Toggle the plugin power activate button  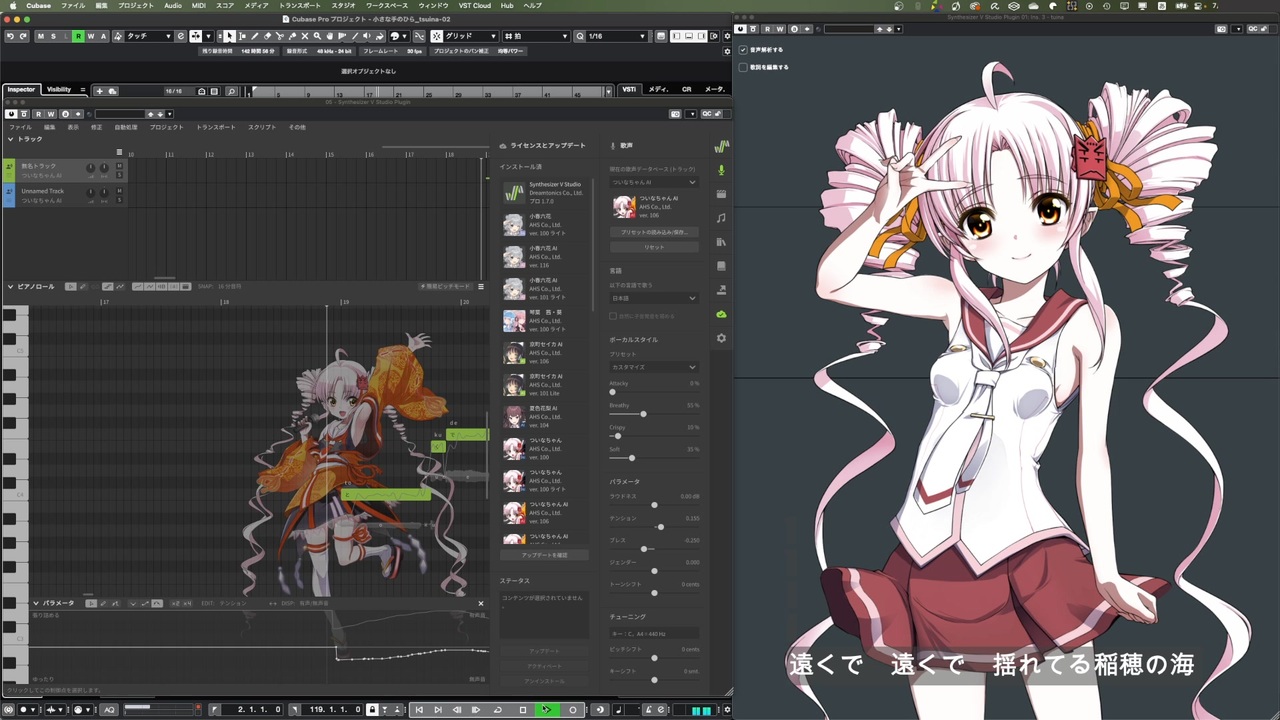pyautogui.click(x=11, y=114)
